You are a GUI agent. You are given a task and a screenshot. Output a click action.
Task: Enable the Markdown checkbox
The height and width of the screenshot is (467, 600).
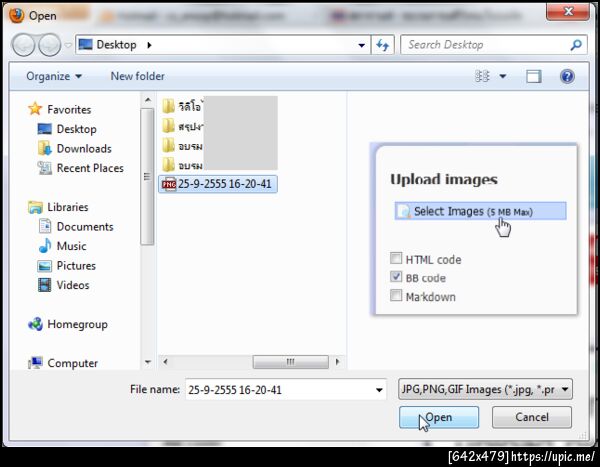pyautogui.click(x=396, y=295)
